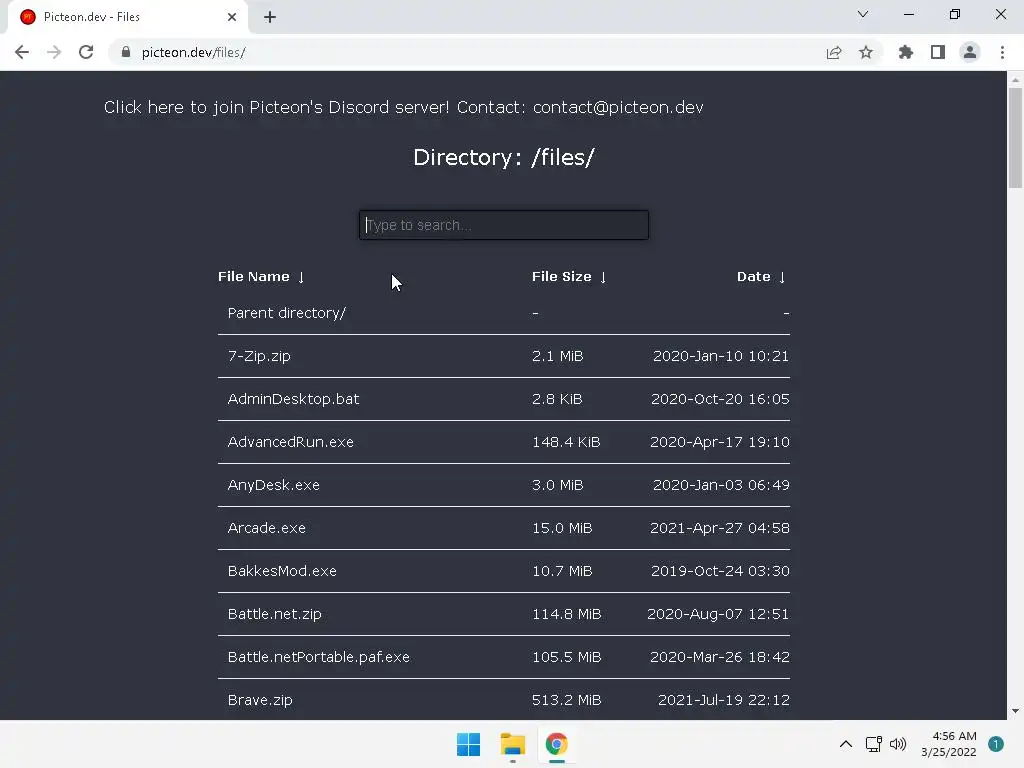
Task: Close the Picteon.dev Files tab
Action: (x=232, y=17)
